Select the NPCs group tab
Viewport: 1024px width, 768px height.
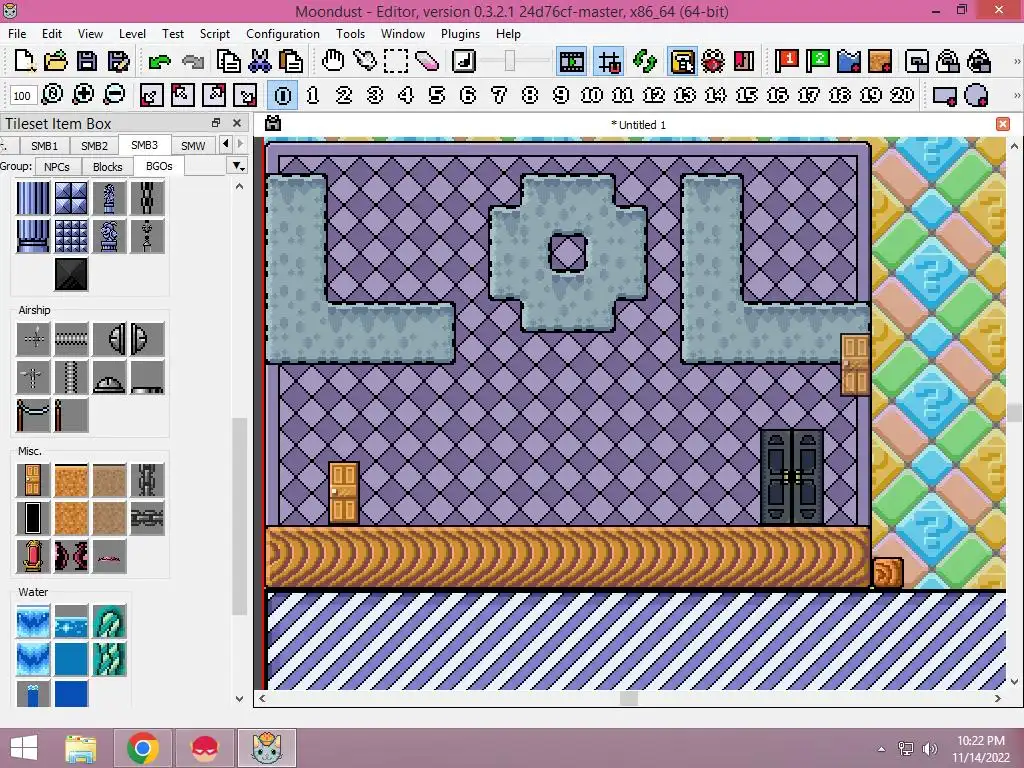(x=57, y=167)
